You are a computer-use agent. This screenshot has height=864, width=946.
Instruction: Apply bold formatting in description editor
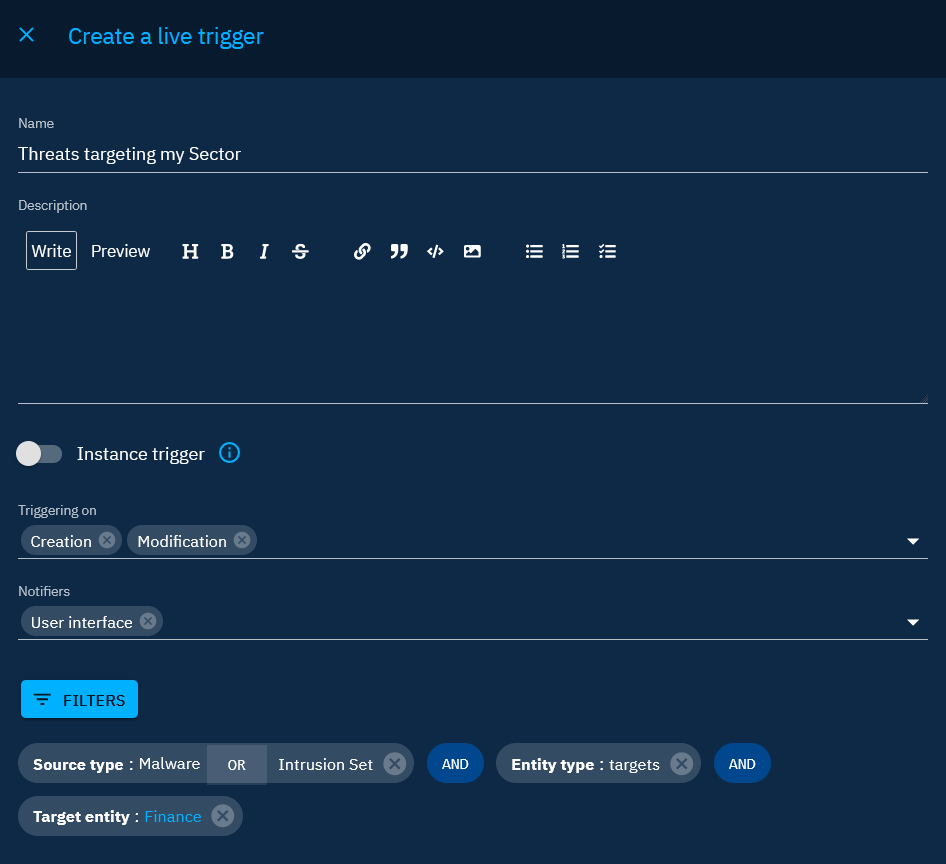[x=227, y=252]
